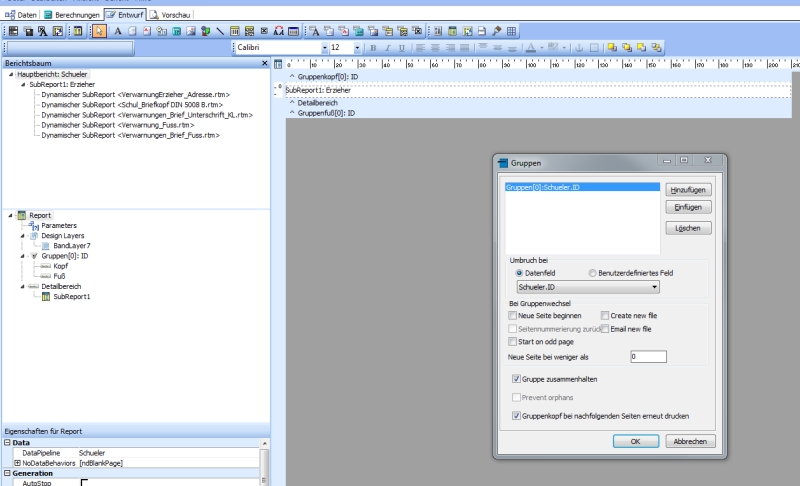Open the Schueler.ID data field dropdown

(654, 287)
